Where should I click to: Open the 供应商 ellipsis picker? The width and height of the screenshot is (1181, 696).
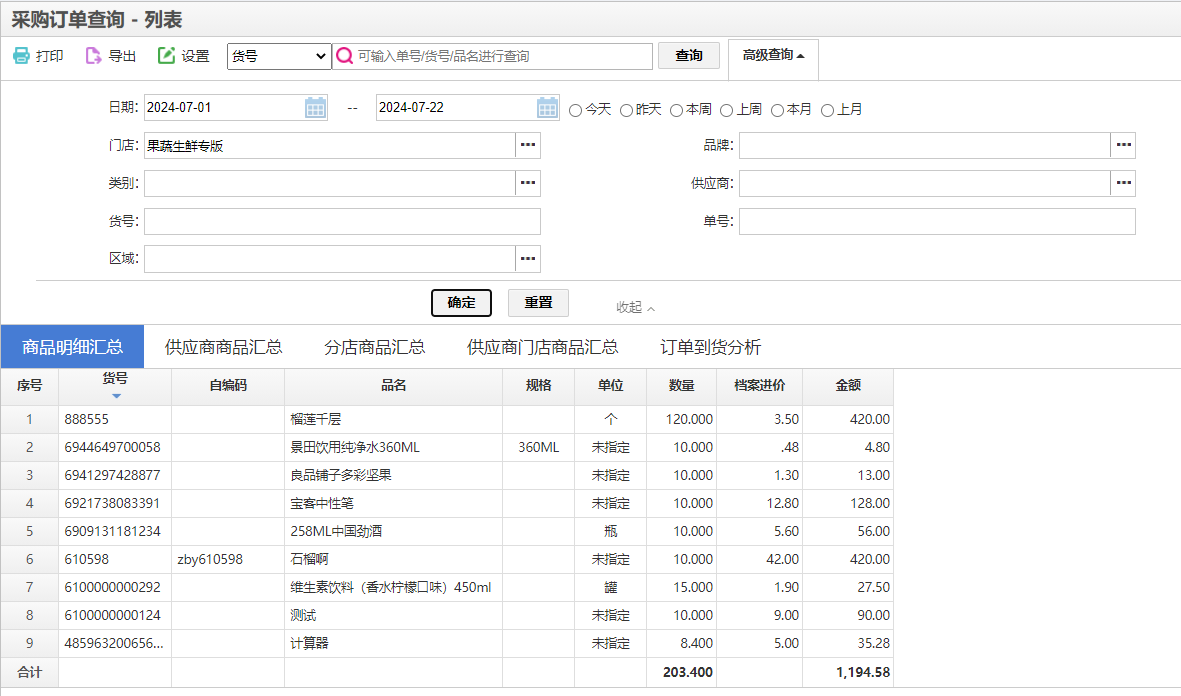1123,183
